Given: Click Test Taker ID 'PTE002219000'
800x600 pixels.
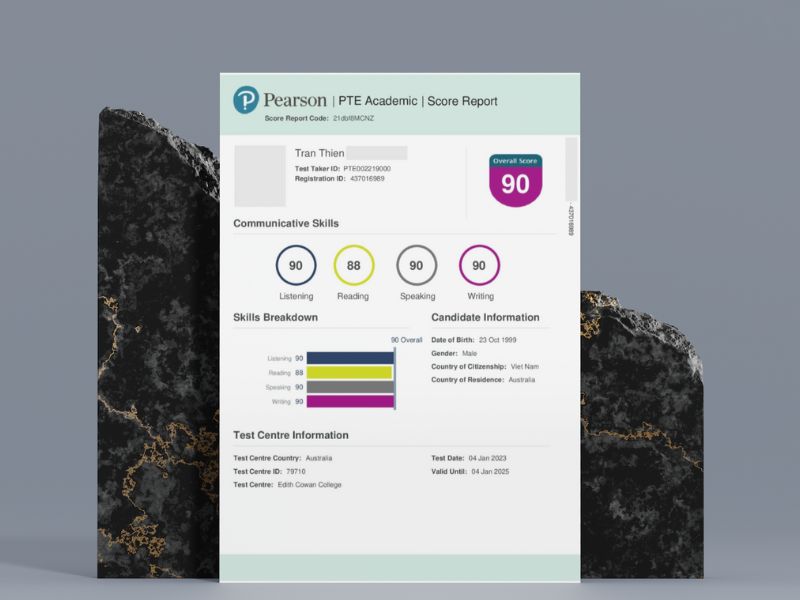Looking at the screenshot, I should click(x=367, y=168).
